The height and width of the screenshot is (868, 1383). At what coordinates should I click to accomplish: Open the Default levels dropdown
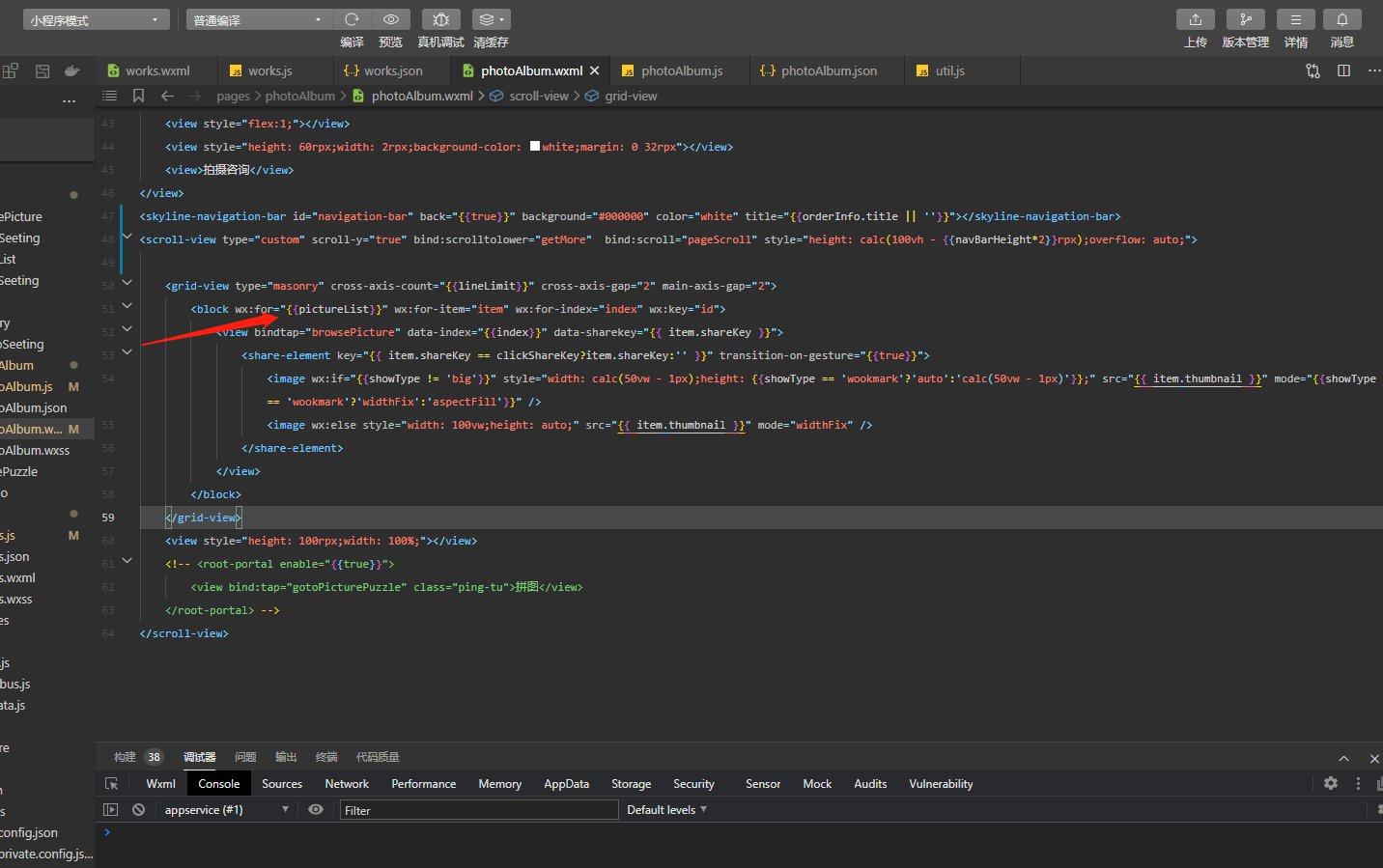point(667,810)
